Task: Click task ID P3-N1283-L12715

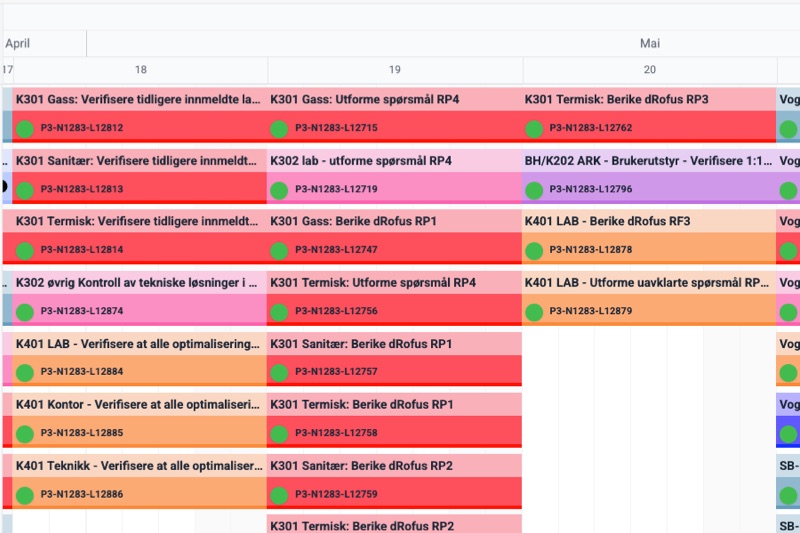Action: 336,128
